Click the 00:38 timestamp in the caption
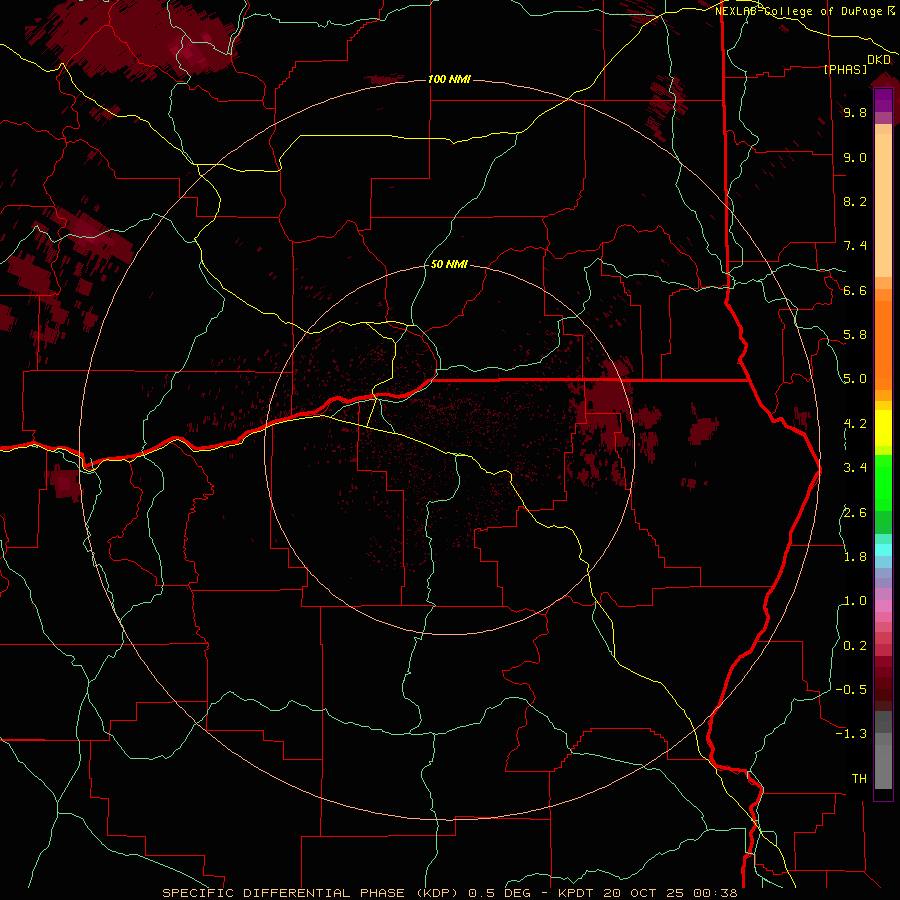Image resolution: width=900 pixels, height=900 pixels. [715, 893]
